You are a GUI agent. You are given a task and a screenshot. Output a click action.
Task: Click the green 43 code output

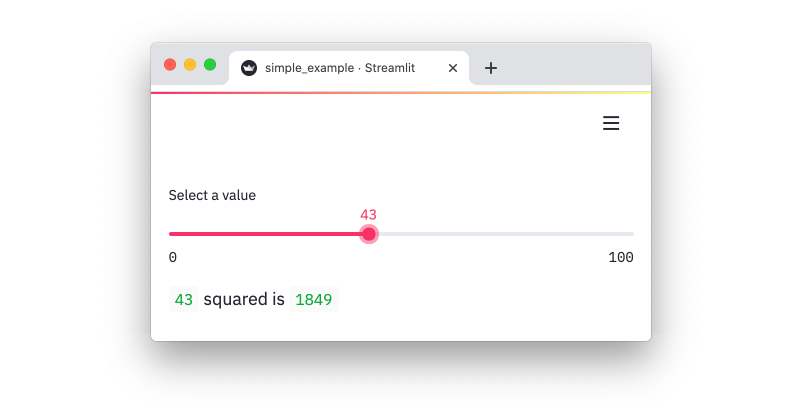point(184,299)
